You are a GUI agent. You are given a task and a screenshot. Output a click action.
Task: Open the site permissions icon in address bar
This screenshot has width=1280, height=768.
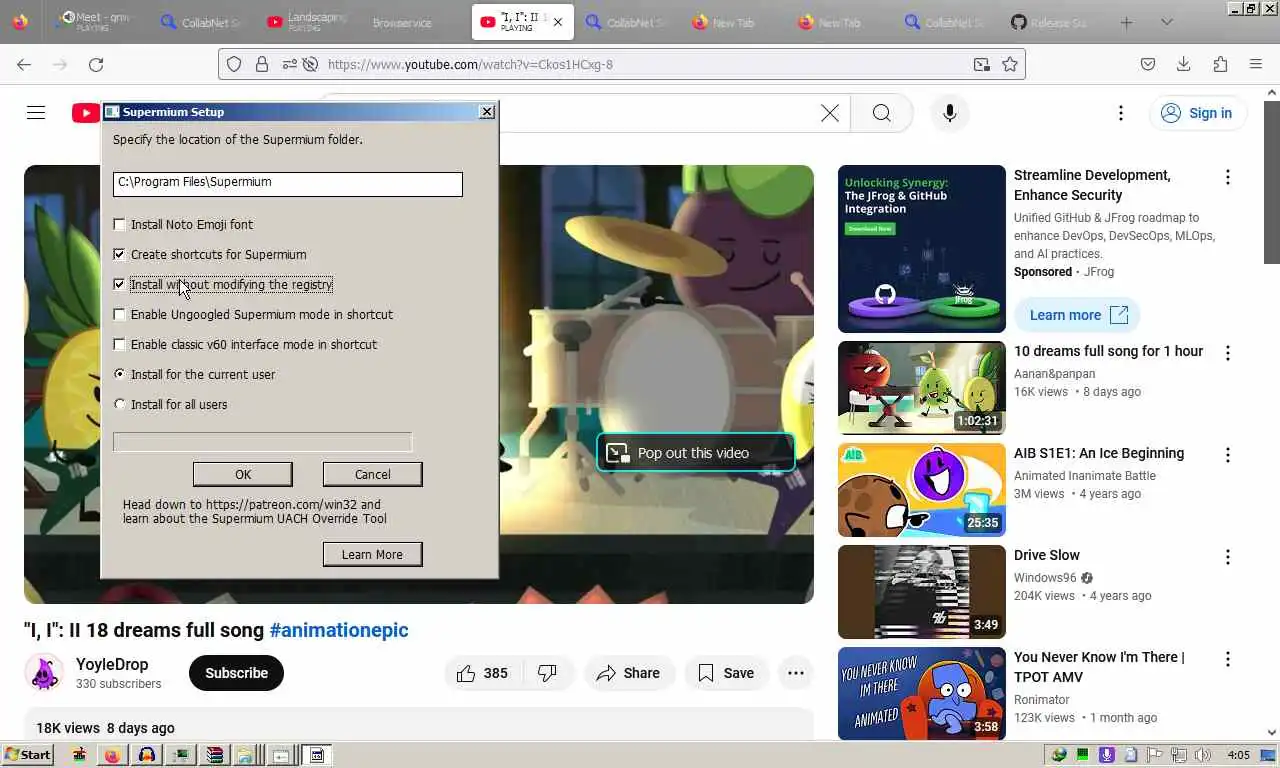pos(288,64)
